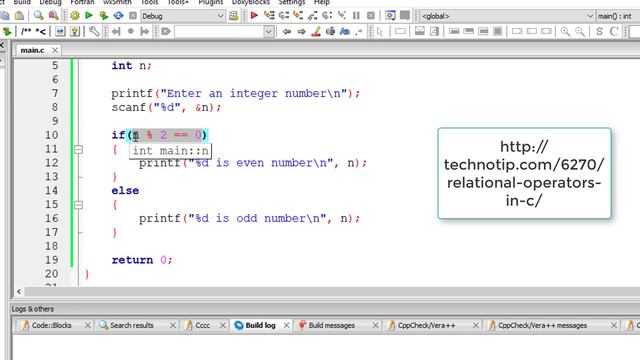Image resolution: width=640 pixels, height=360 pixels.
Task: Click the Stop debugger icon
Action: (x=371, y=16)
